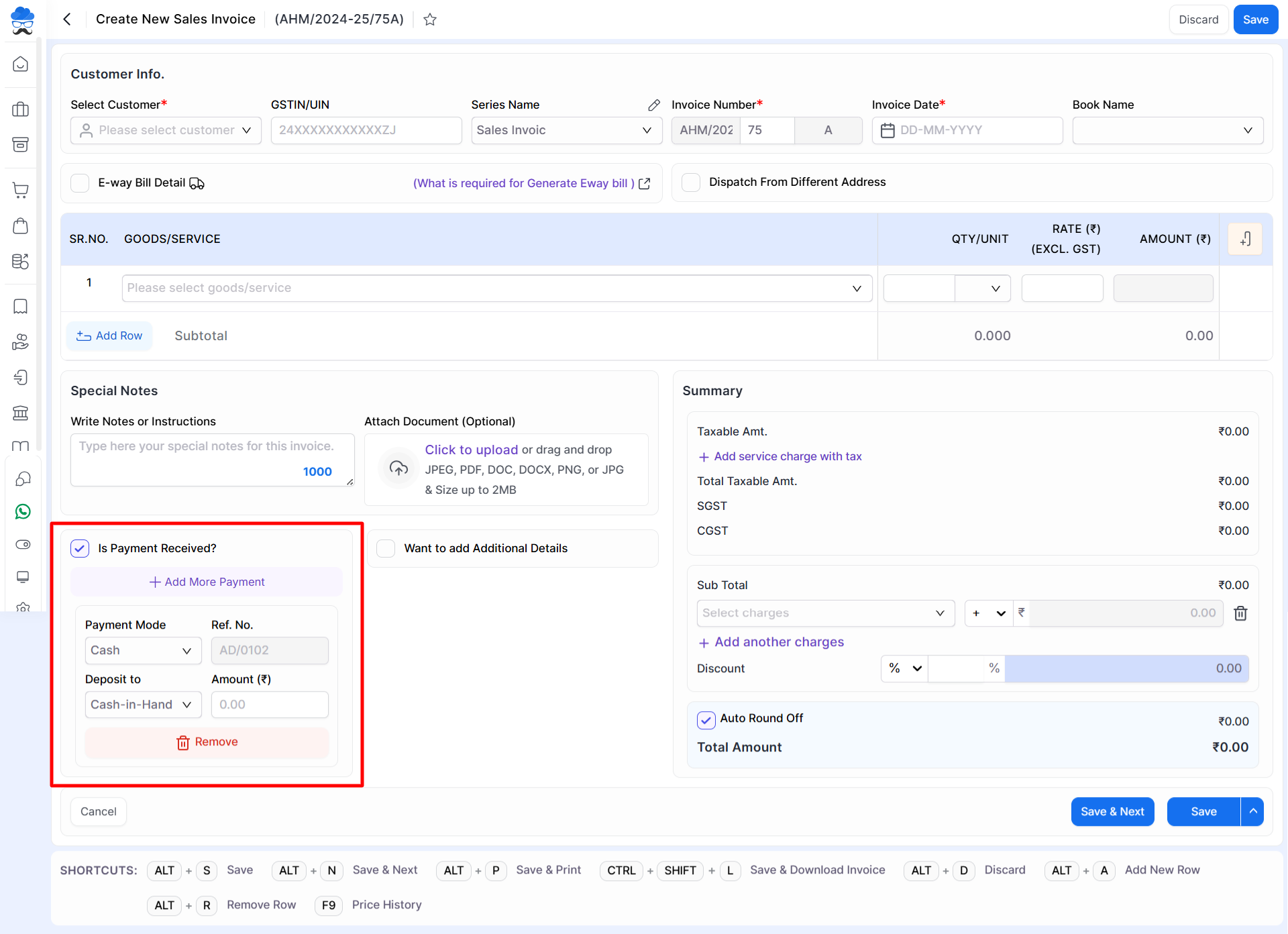Click the cloud upload icon for attachments
Screen dimensions: 1288x934
pyautogui.click(x=398, y=468)
